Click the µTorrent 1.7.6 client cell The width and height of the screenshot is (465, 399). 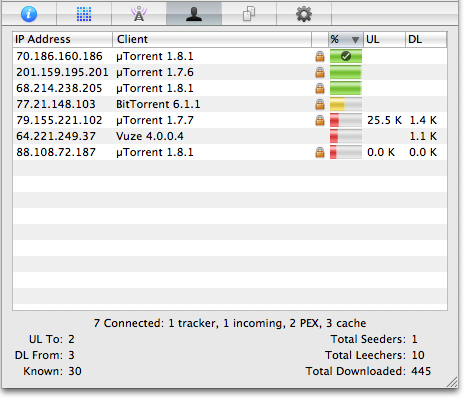coord(155,72)
